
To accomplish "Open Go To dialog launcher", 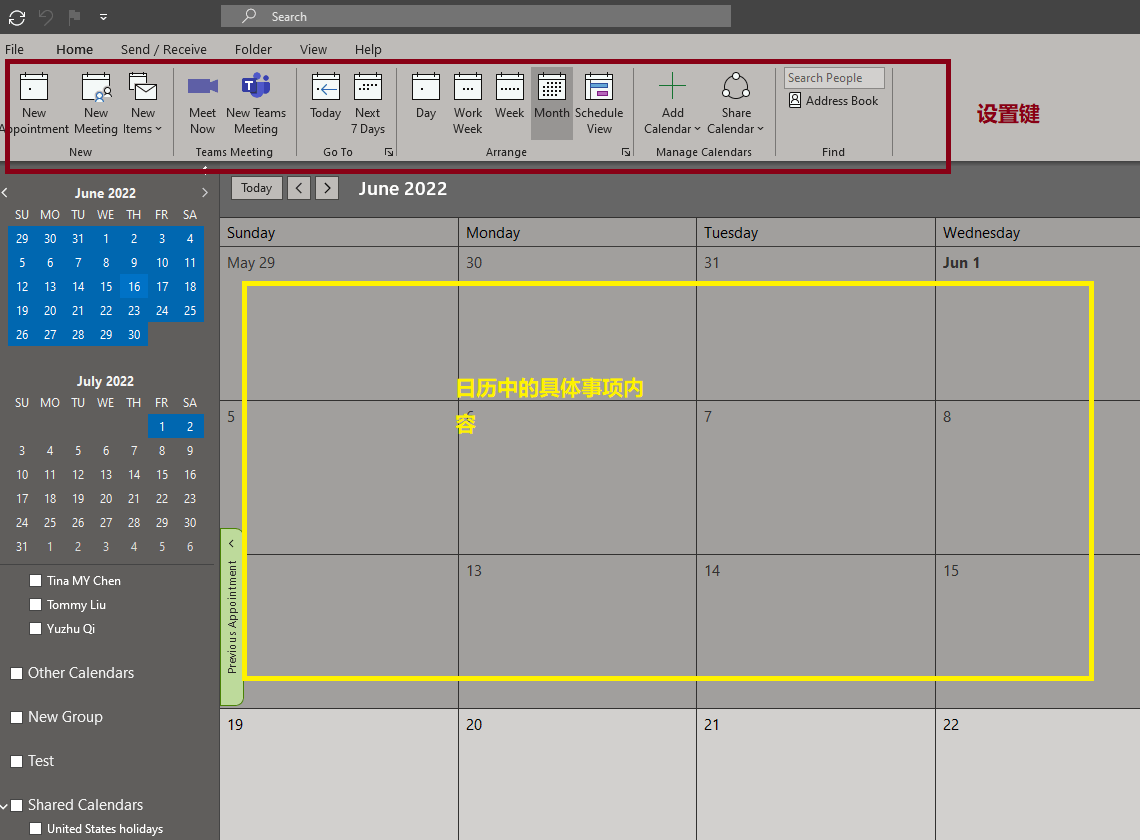I will click(389, 152).
